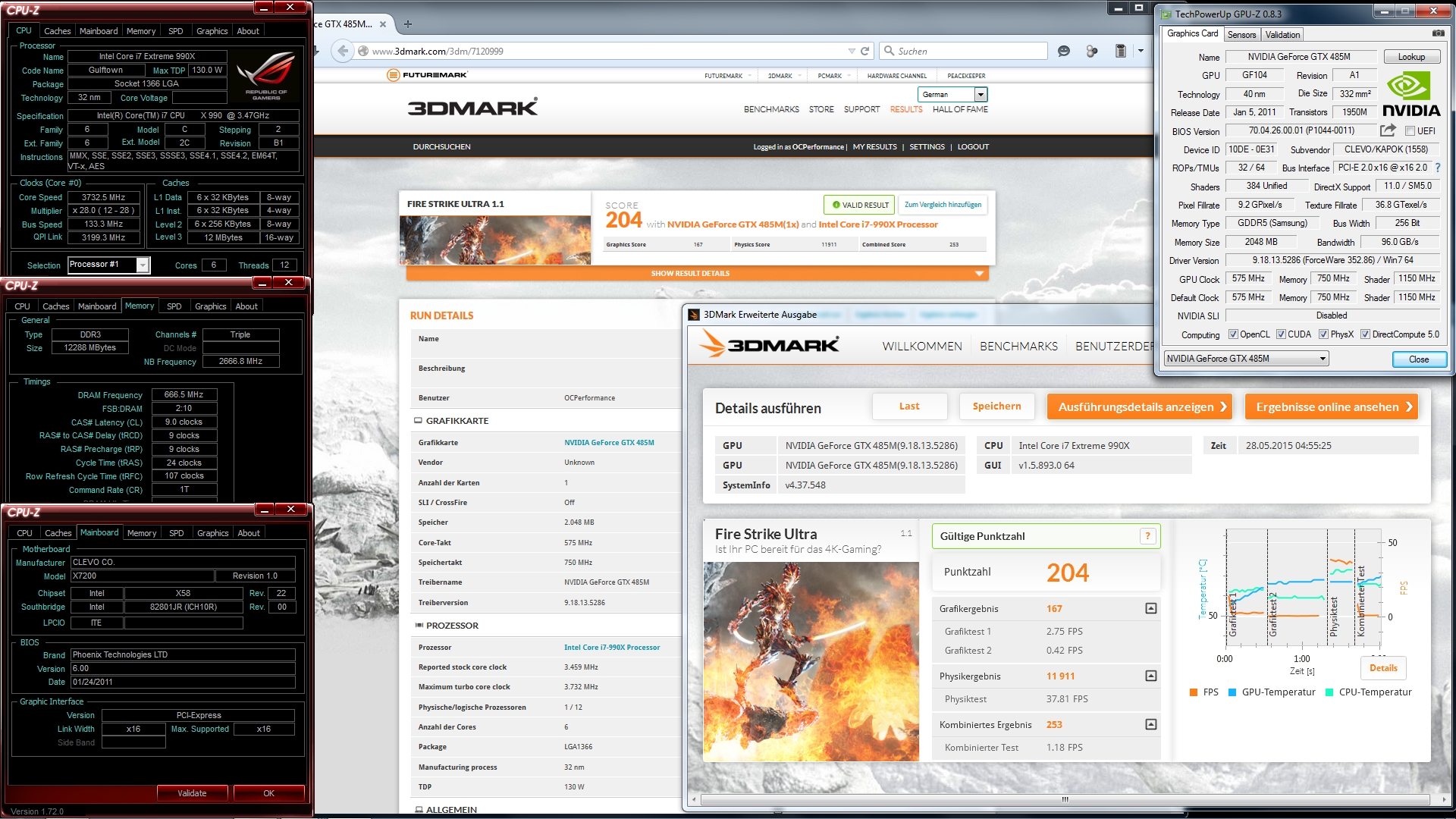Toggle the OpenCL checkbox in GPU-Z

click(x=1233, y=334)
